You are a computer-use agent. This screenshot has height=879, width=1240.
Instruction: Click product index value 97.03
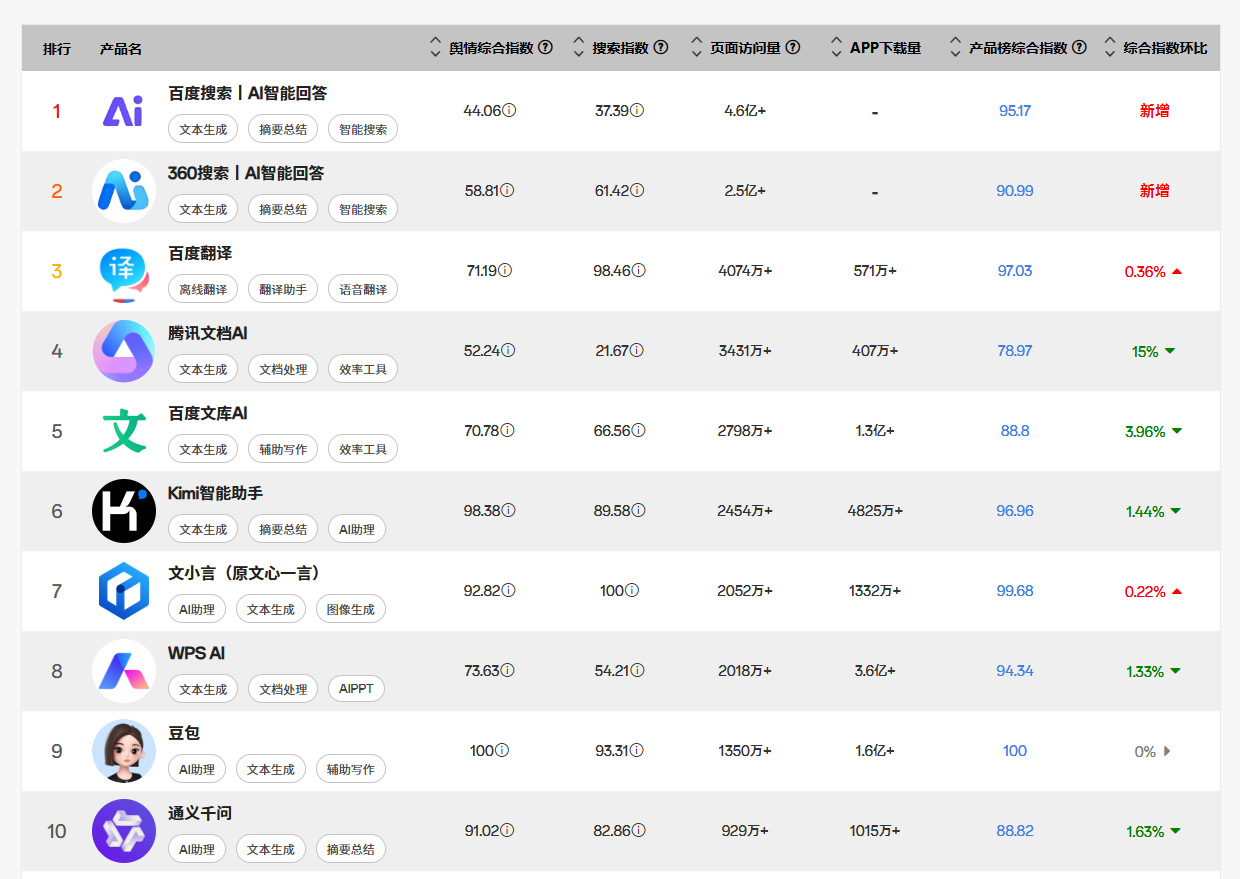1015,271
